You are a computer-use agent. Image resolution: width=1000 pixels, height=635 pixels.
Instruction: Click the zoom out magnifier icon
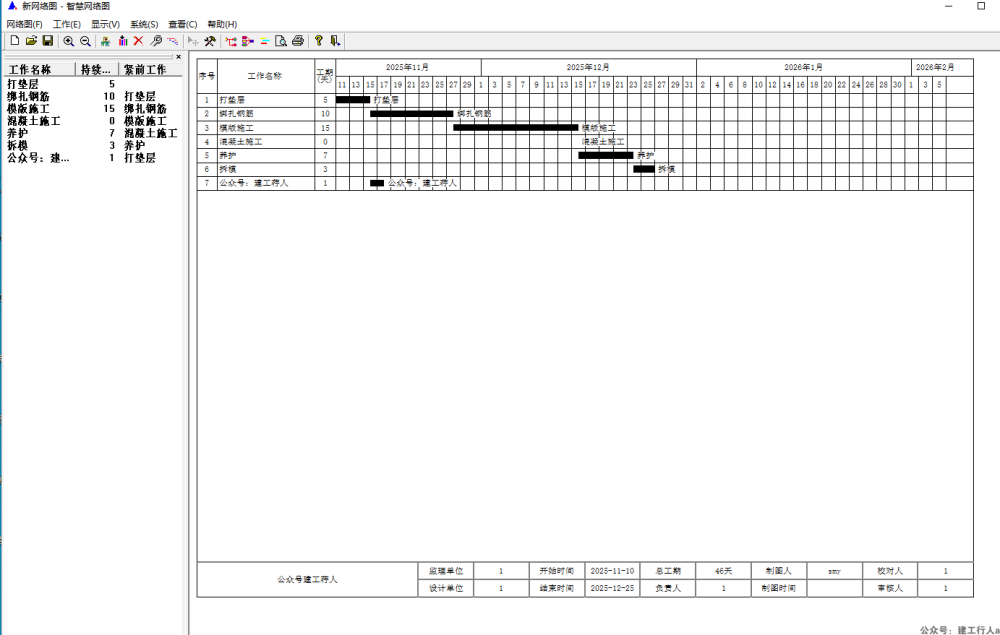pyautogui.click(x=85, y=41)
